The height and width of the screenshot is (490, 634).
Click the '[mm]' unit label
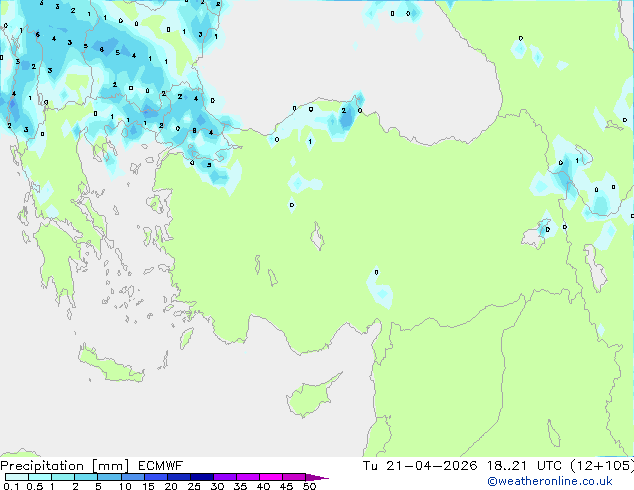coord(110,466)
